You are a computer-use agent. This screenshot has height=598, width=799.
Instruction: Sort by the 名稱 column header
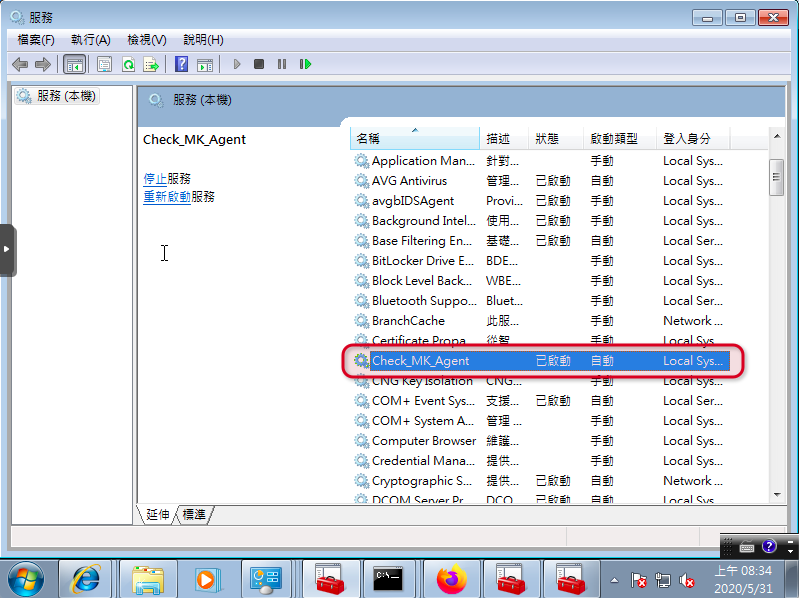click(415, 139)
